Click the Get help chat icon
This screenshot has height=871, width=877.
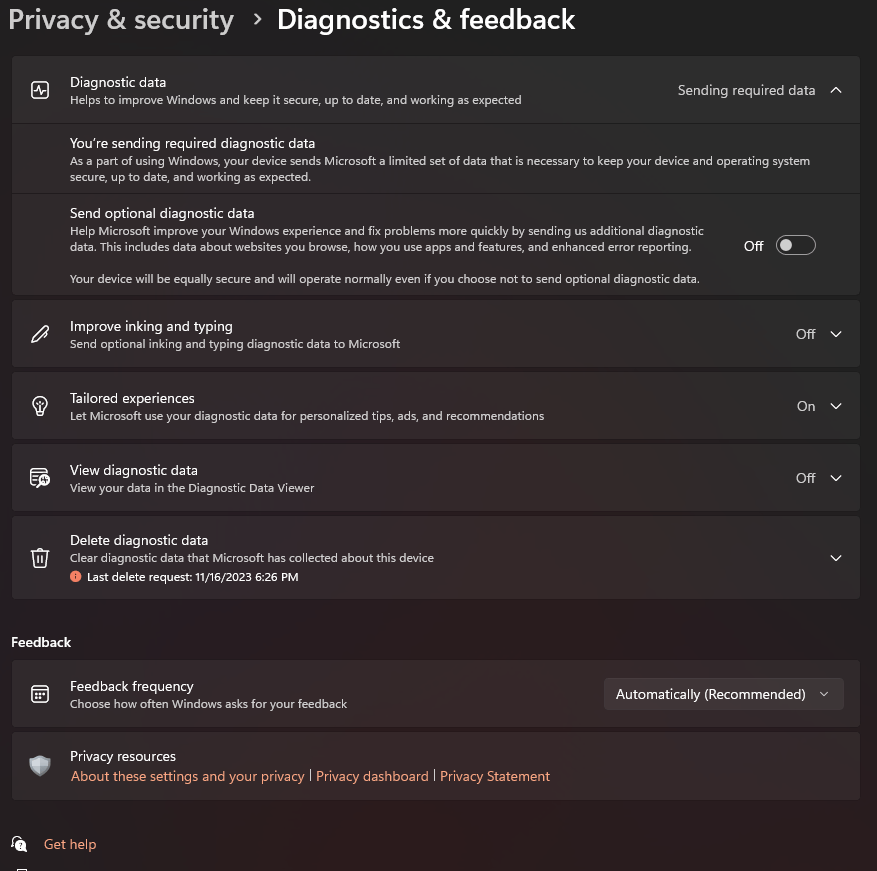tap(19, 844)
